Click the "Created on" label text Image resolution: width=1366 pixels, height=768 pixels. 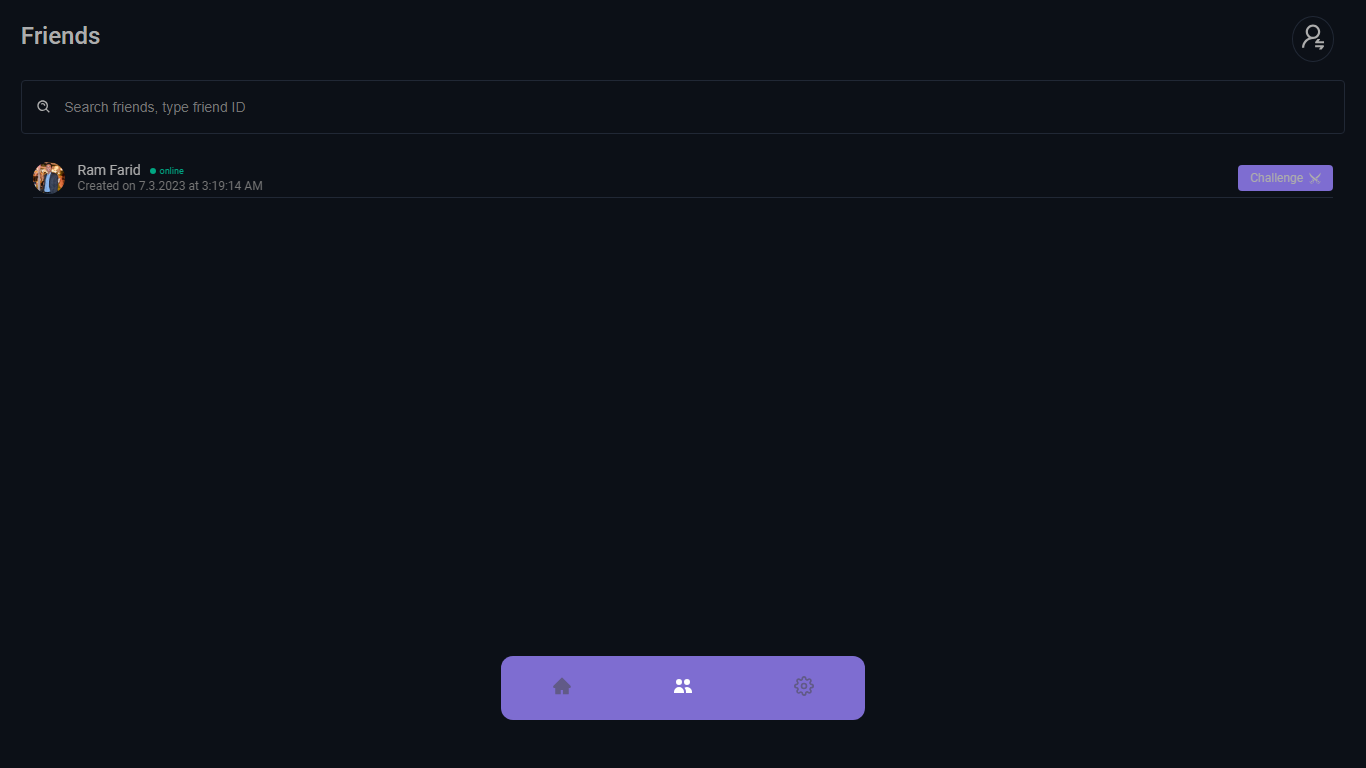click(x=106, y=186)
